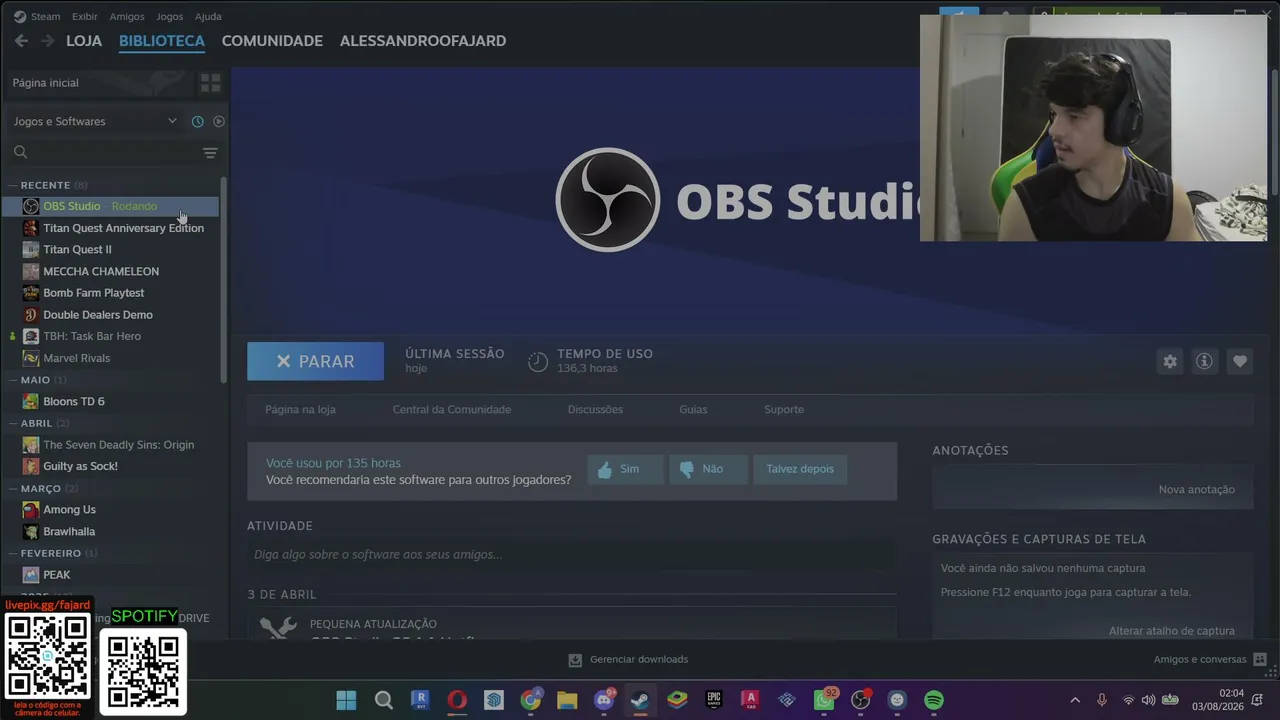Create a Nova anotação
Screen dimensions: 1280x720
[x=1197, y=489]
